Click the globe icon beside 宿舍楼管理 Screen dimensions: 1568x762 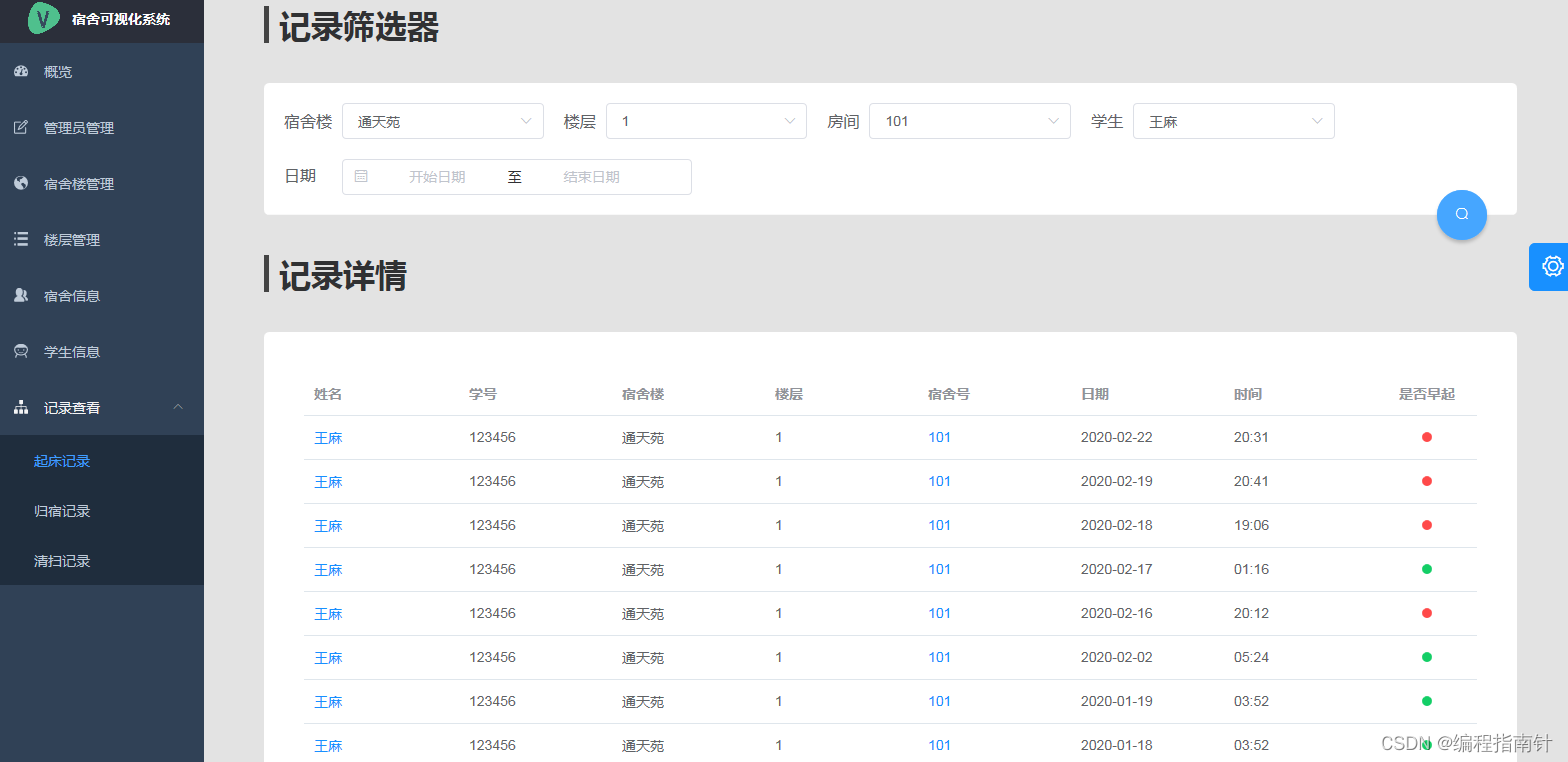click(x=21, y=183)
